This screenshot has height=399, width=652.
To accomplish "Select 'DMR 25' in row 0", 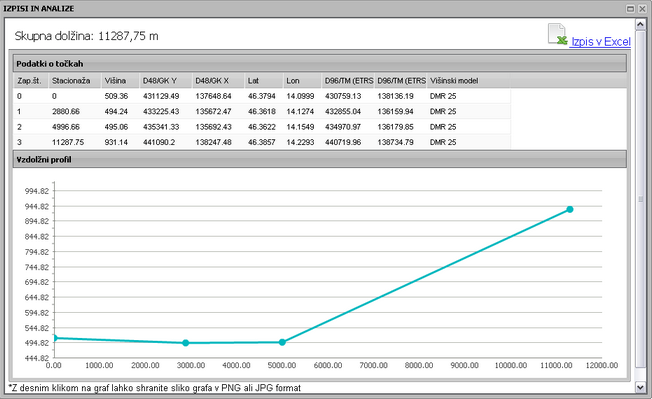I will 443,96.
